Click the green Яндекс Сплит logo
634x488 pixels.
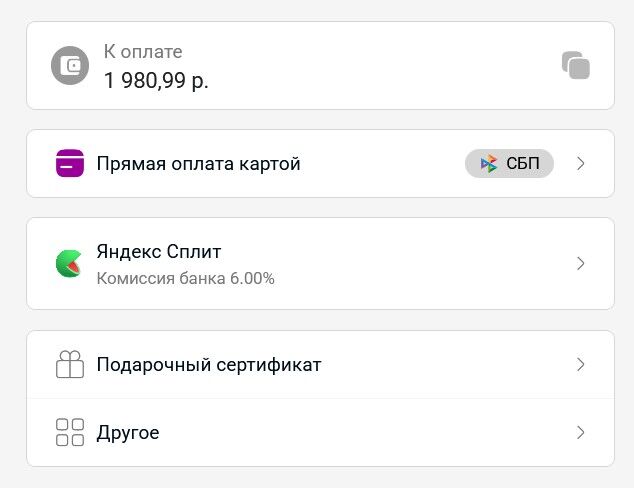(70, 264)
